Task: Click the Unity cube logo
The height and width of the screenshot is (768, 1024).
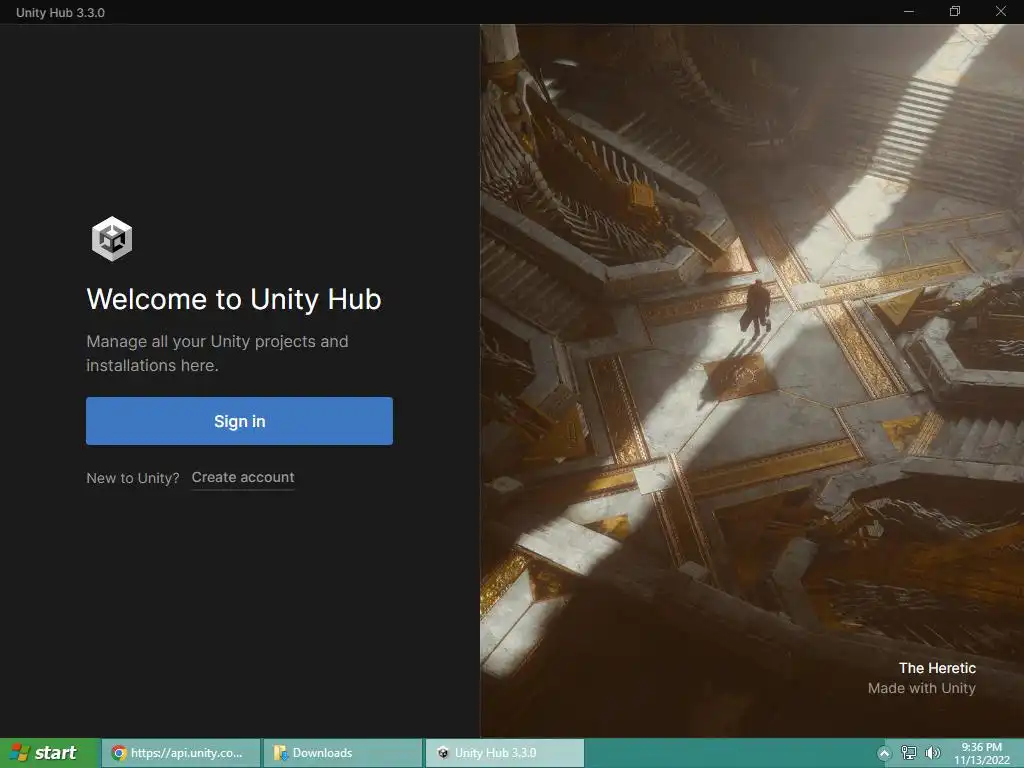Action: (x=112, y=239)
